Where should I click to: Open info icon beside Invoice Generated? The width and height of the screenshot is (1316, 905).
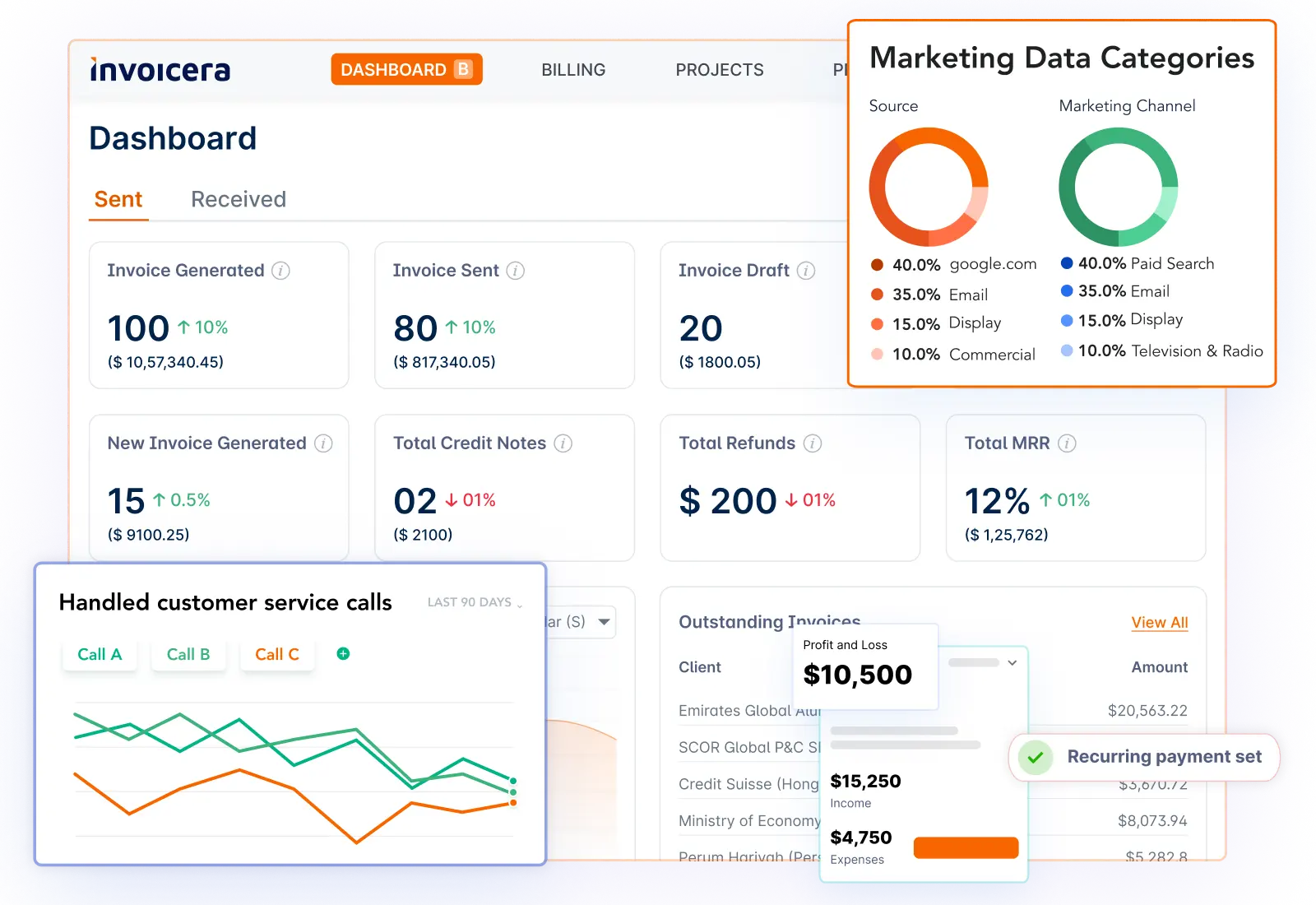pyautogui.click(x=281, y=271)
